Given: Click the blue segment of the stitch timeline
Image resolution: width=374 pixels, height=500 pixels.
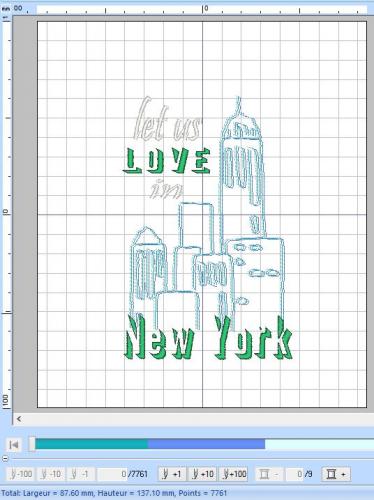Looking at the screenshot, I should pos(206,444).
